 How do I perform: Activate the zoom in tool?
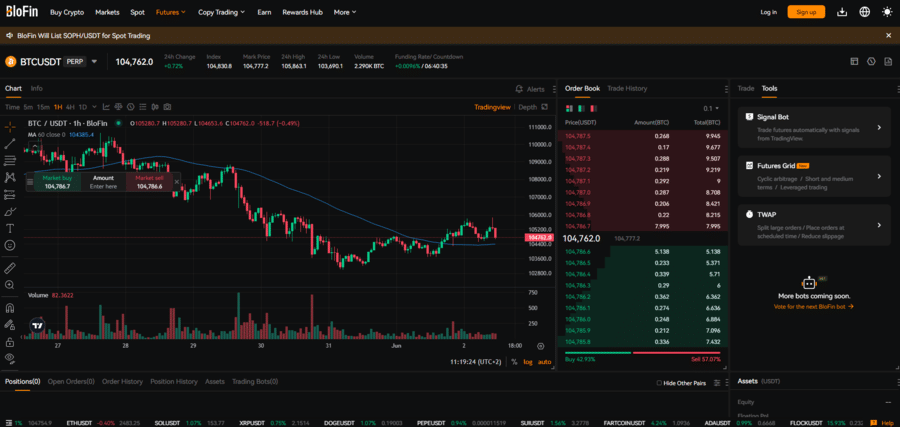tap(10, 285)
